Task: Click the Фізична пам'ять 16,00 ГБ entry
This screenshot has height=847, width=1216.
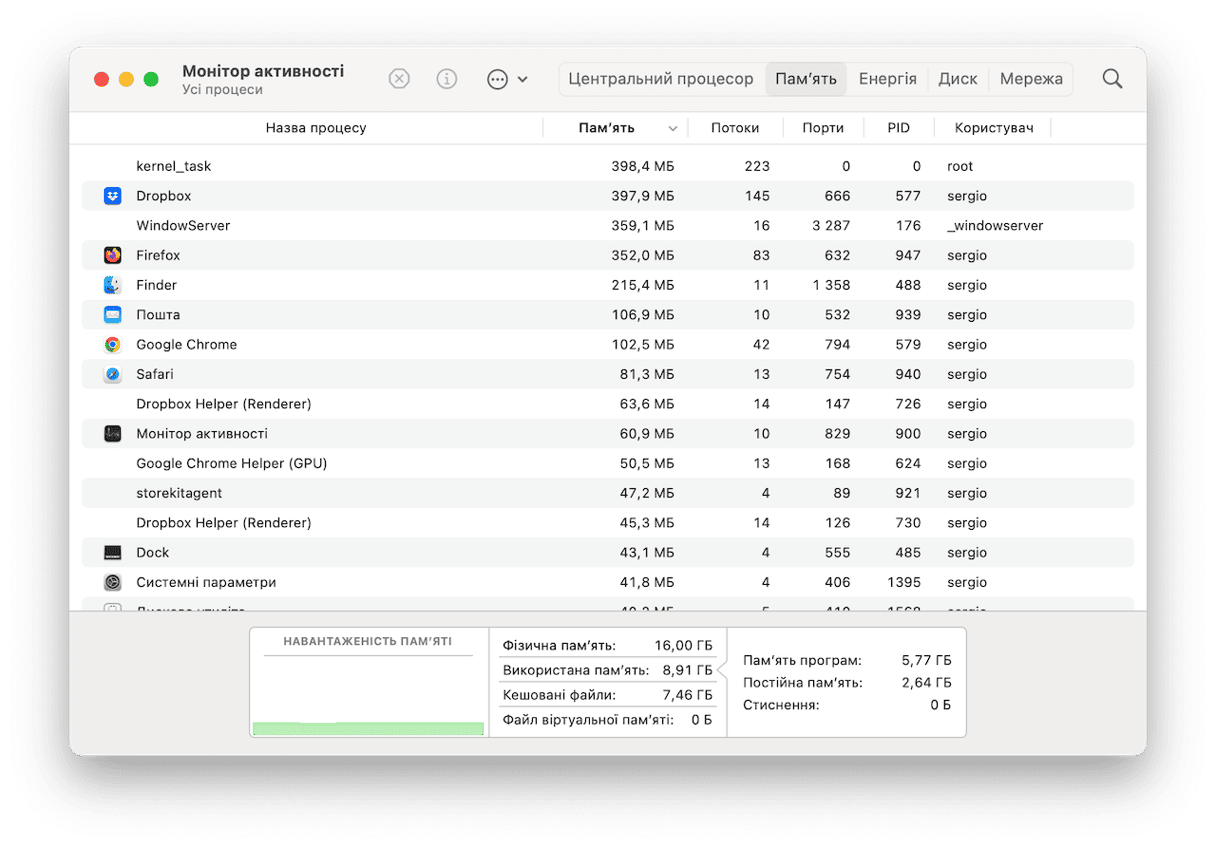Action: (607, 645)
